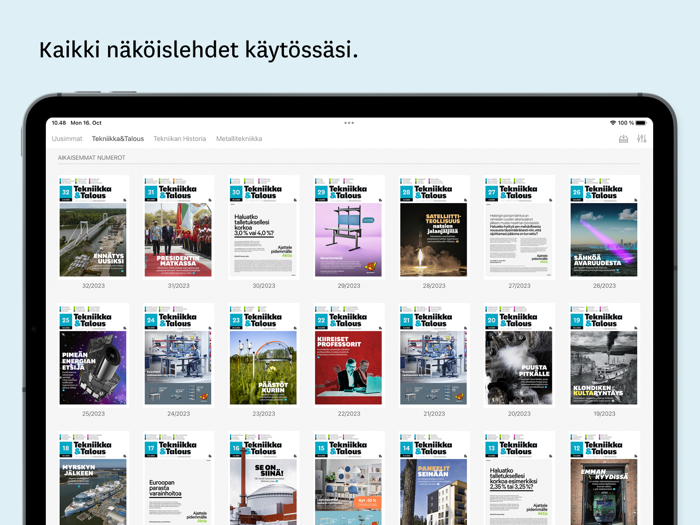
Task: Open issue 12 cover
Action: point(604,478)
